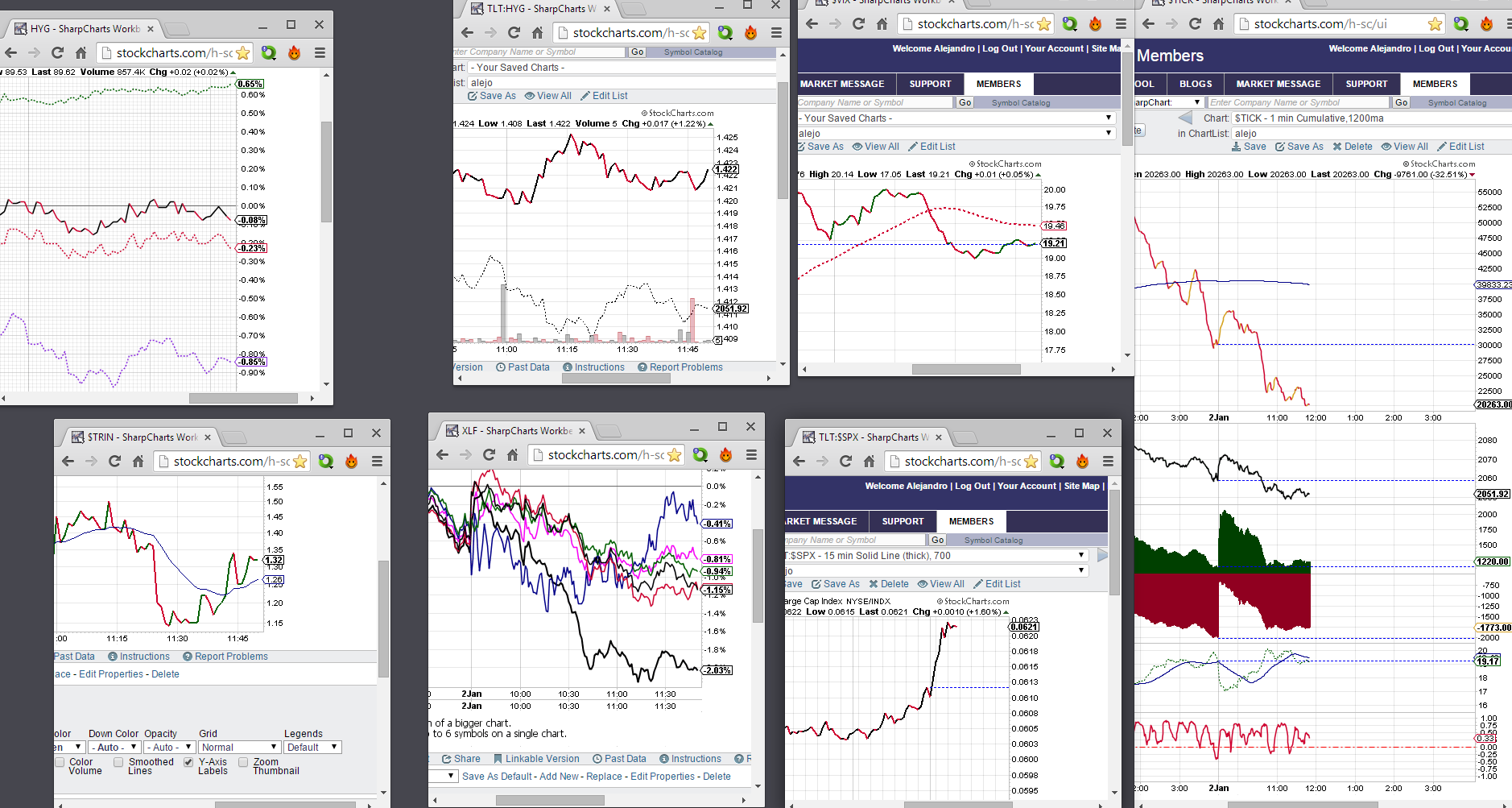
Task: Click symbol search field in $TICK window
Action: 1299,103
